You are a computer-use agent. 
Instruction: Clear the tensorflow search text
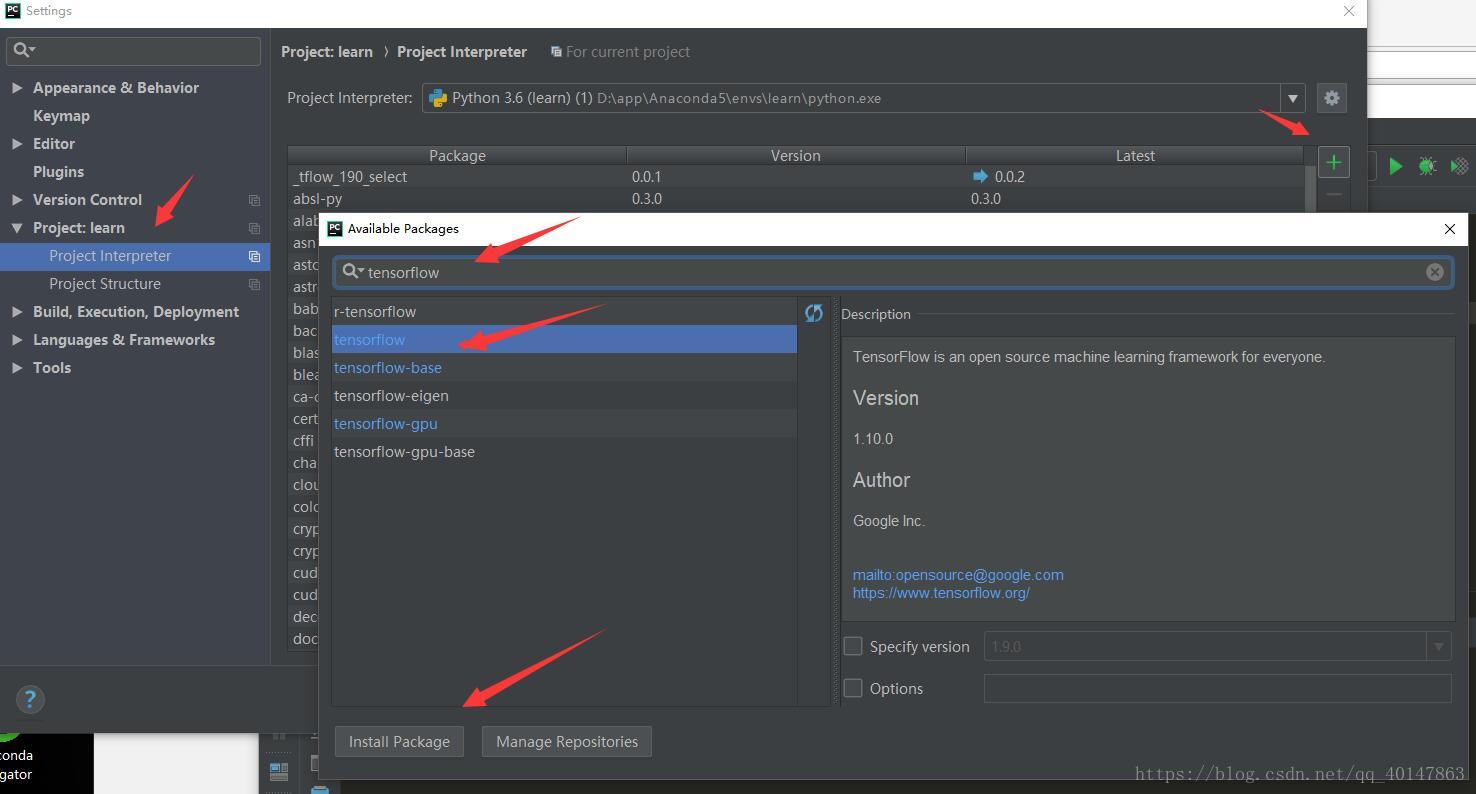click(x=1434, y=272)
